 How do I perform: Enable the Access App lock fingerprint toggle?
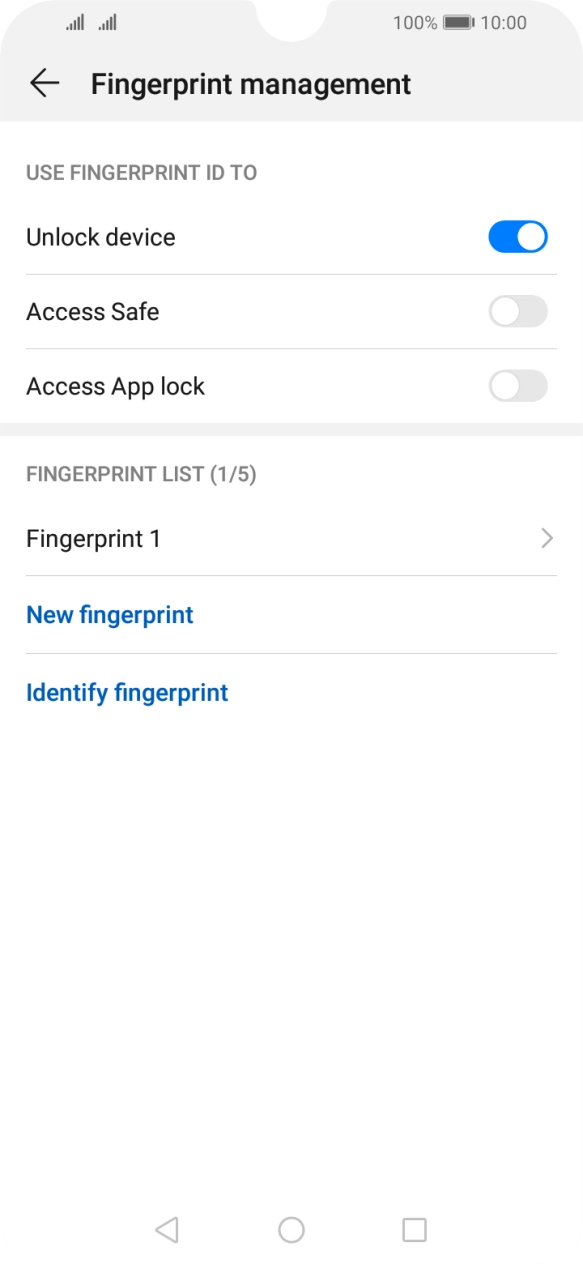518,386
